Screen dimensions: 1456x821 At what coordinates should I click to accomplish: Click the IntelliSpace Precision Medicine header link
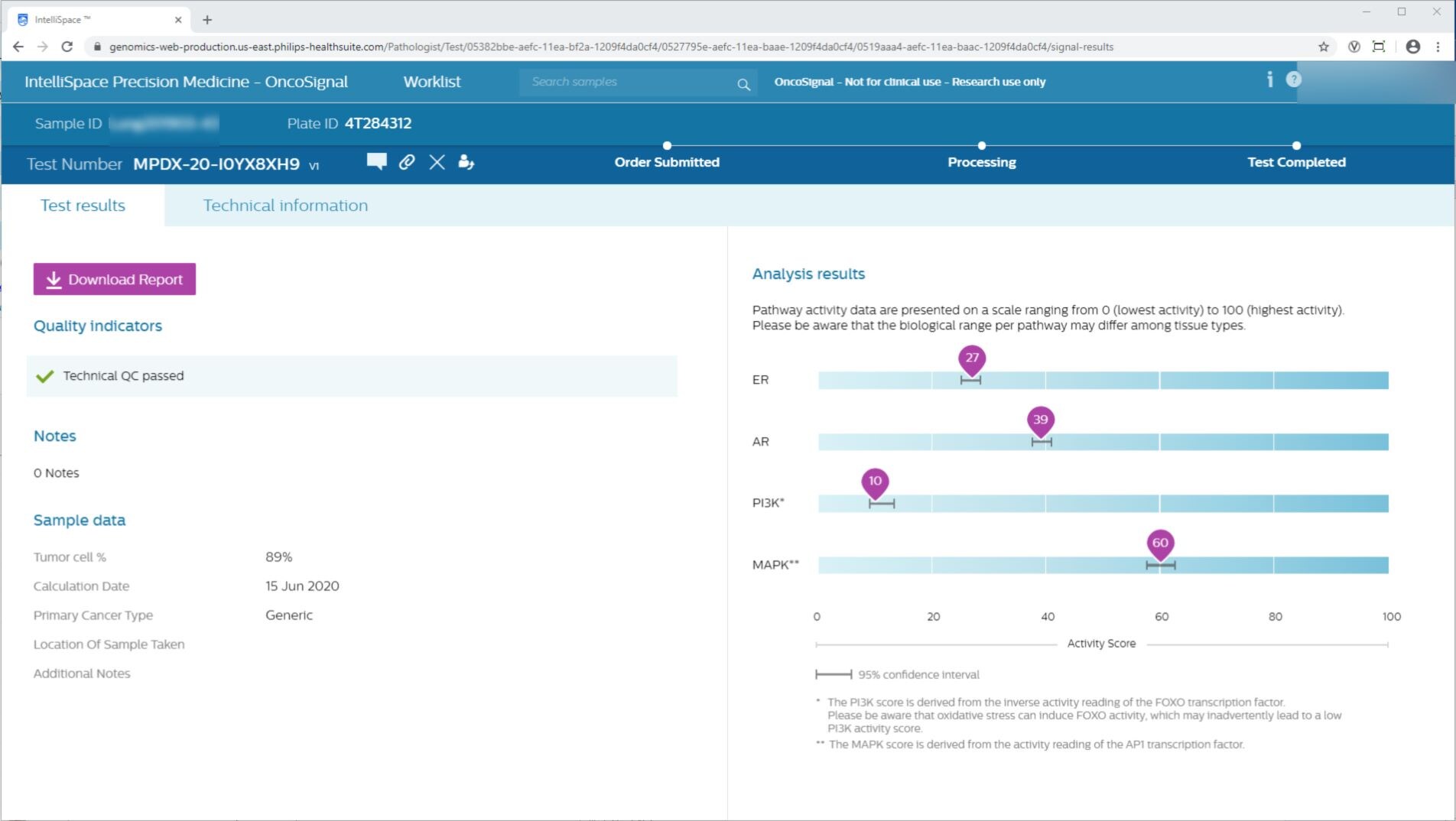coord(186,82)
